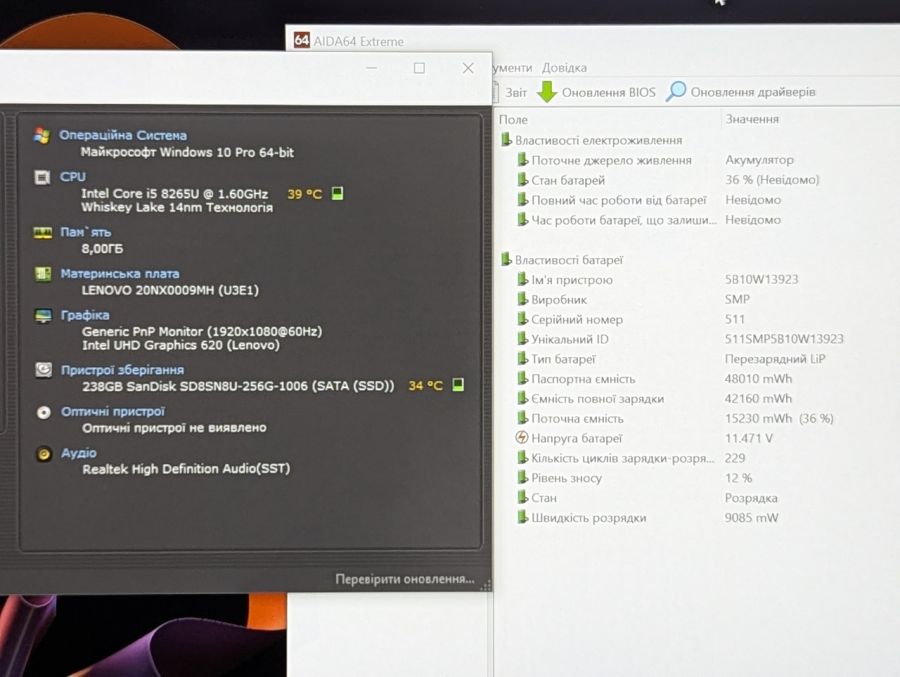This screenshot has width=900, height=677.
Task: Select the 36 % (Невідомо) value
Action: coord(772,180)
